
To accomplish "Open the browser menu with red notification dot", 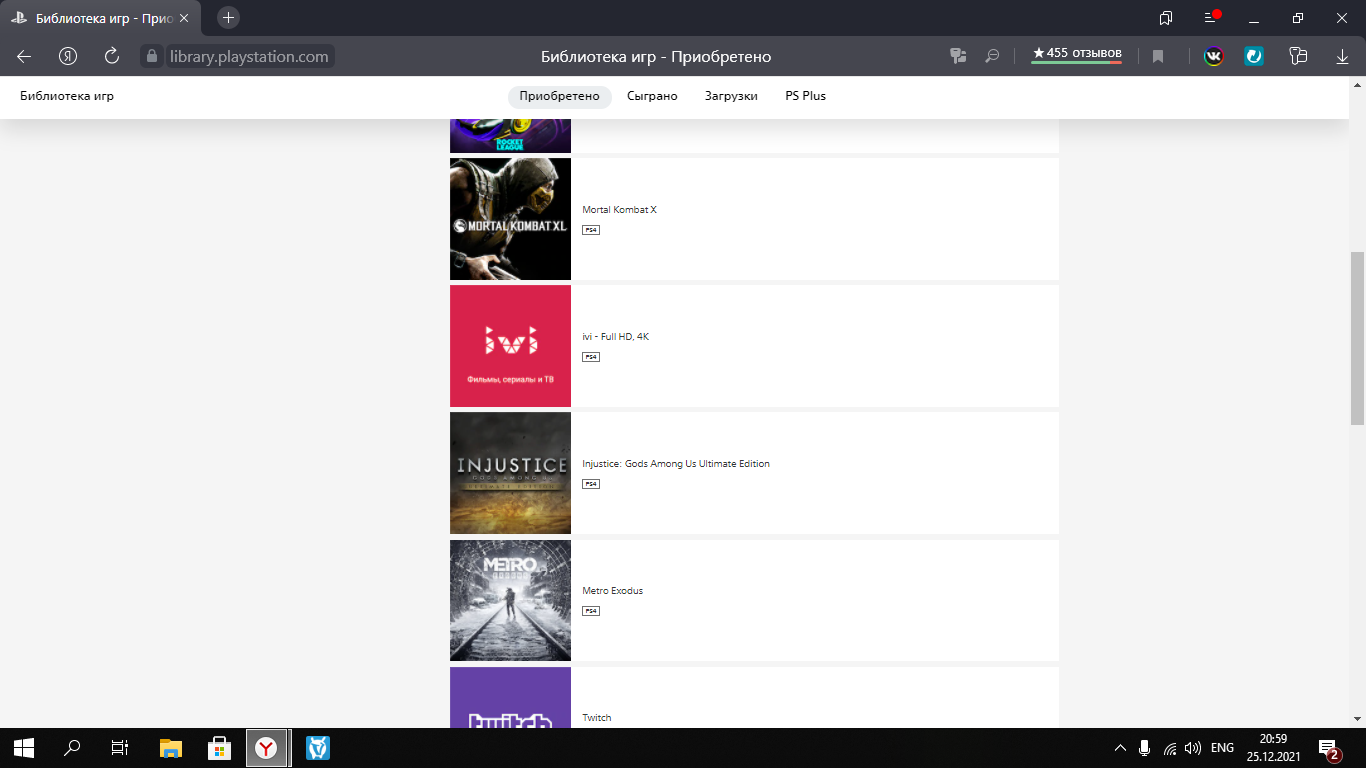I will click(x=1210, y=18).
